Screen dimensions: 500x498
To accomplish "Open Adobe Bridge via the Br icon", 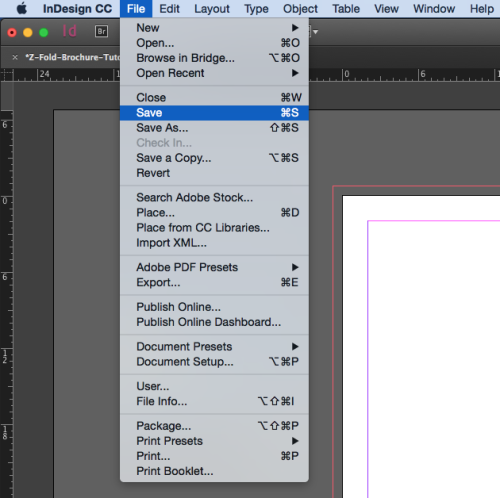I will pos(101,32).
